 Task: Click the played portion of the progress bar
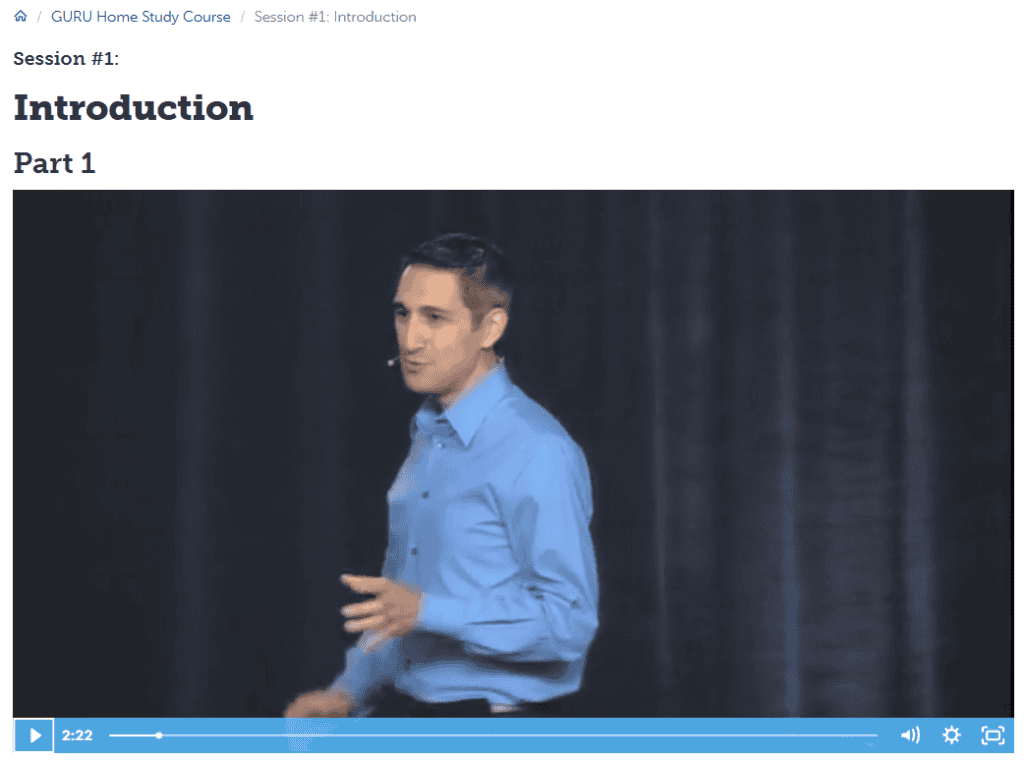(134, 735)
